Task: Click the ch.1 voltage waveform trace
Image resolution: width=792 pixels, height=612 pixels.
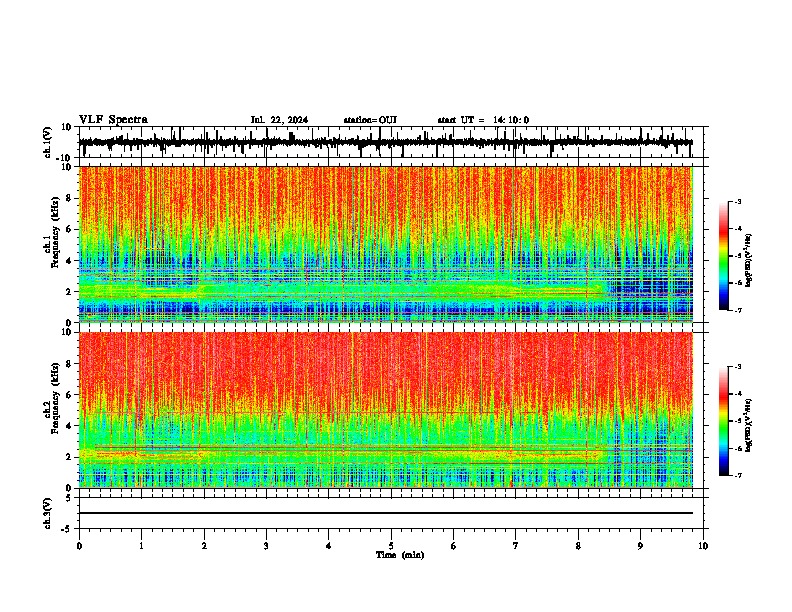Action: tap(385, 142)
